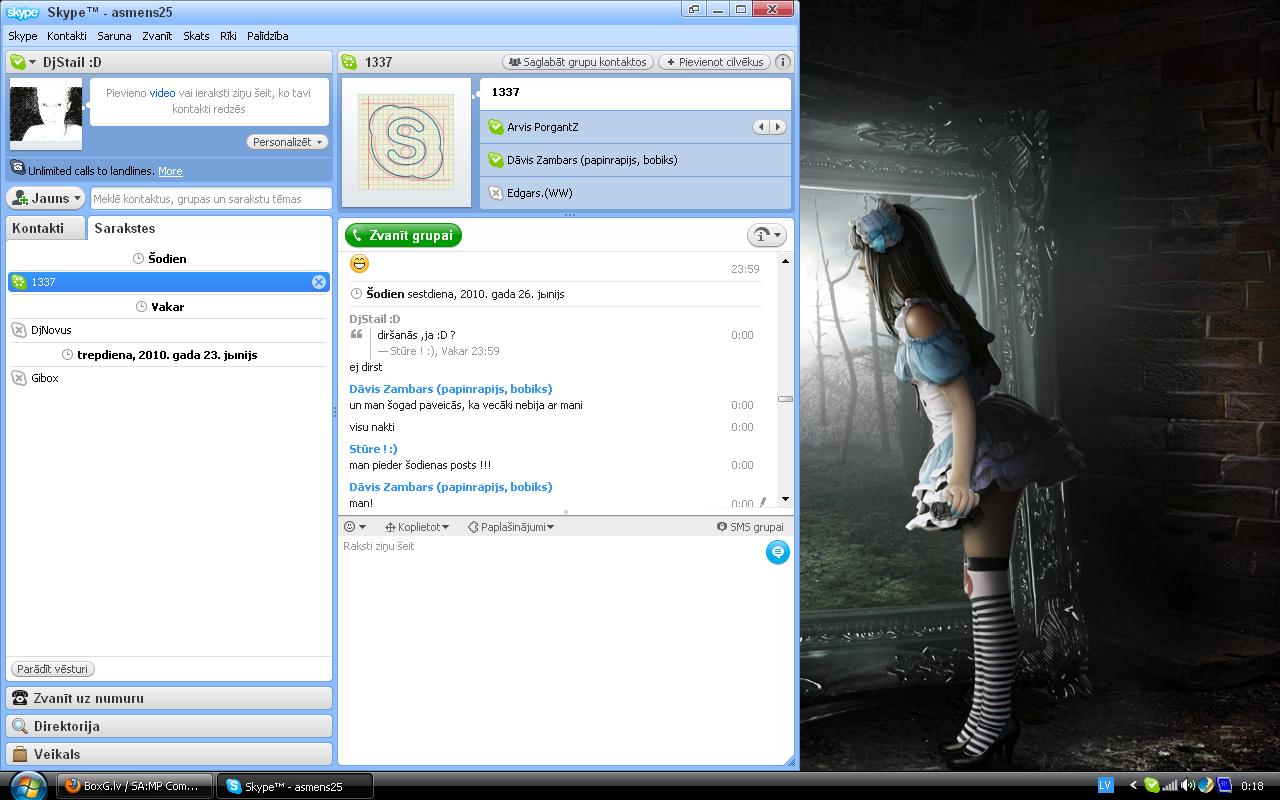Screen dimensions: 1280x800
Task: Expand the Veikals panel
Action: (168, 754)
